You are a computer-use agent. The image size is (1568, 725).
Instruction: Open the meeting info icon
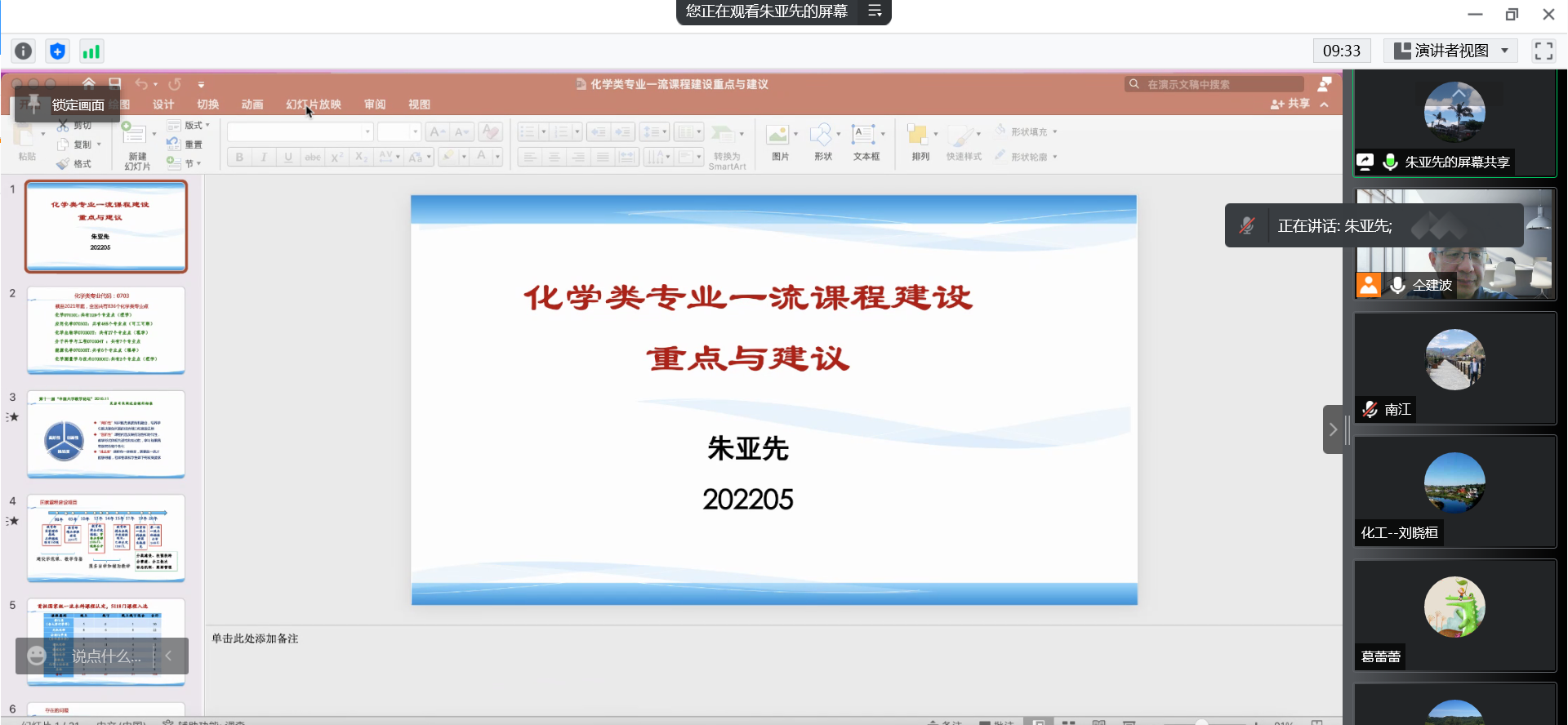coord(24,51)
